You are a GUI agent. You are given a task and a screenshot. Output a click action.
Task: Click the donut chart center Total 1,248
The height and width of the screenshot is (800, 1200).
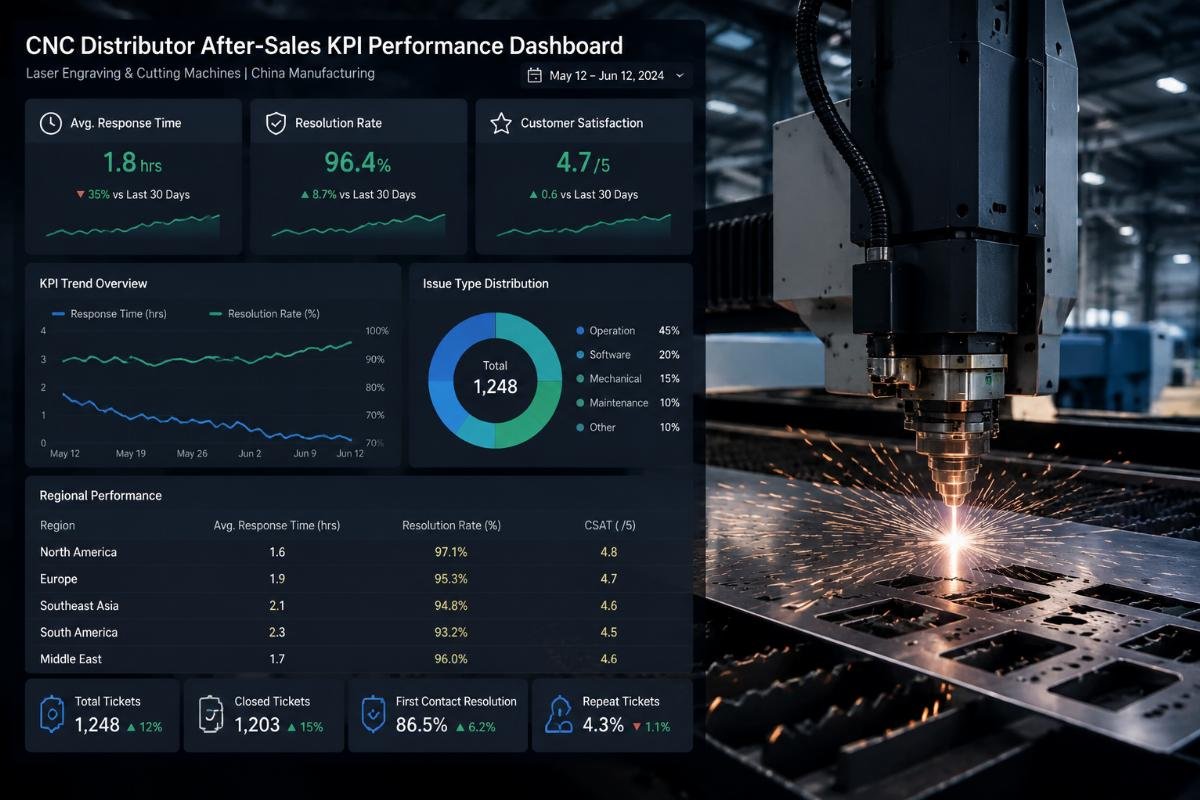coord(495,377)
